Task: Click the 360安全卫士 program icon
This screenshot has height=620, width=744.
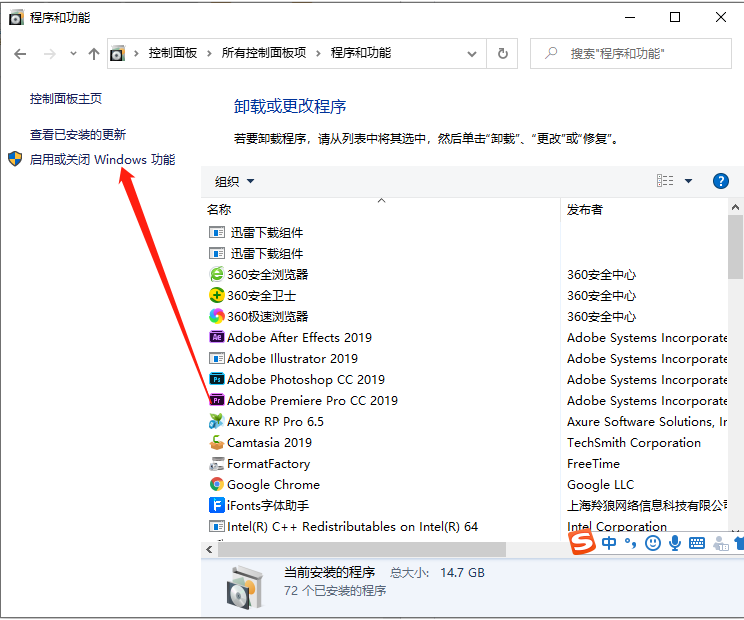Action: 216,296
